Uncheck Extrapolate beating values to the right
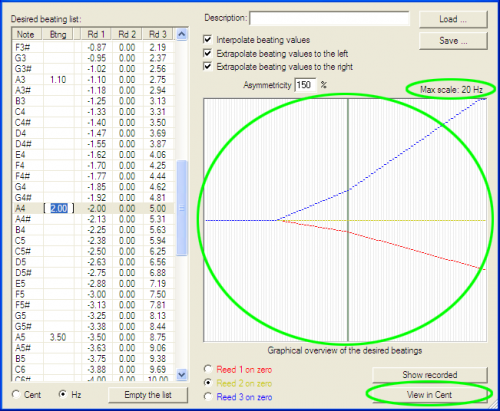The image size is (500, 411). point(208,66)
